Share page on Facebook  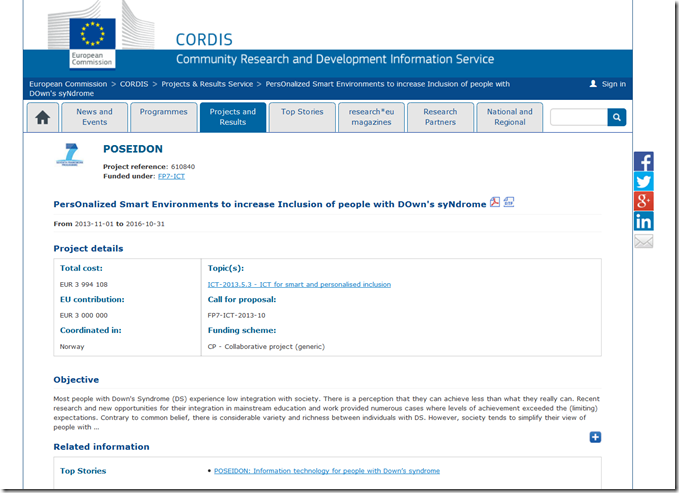643,161
